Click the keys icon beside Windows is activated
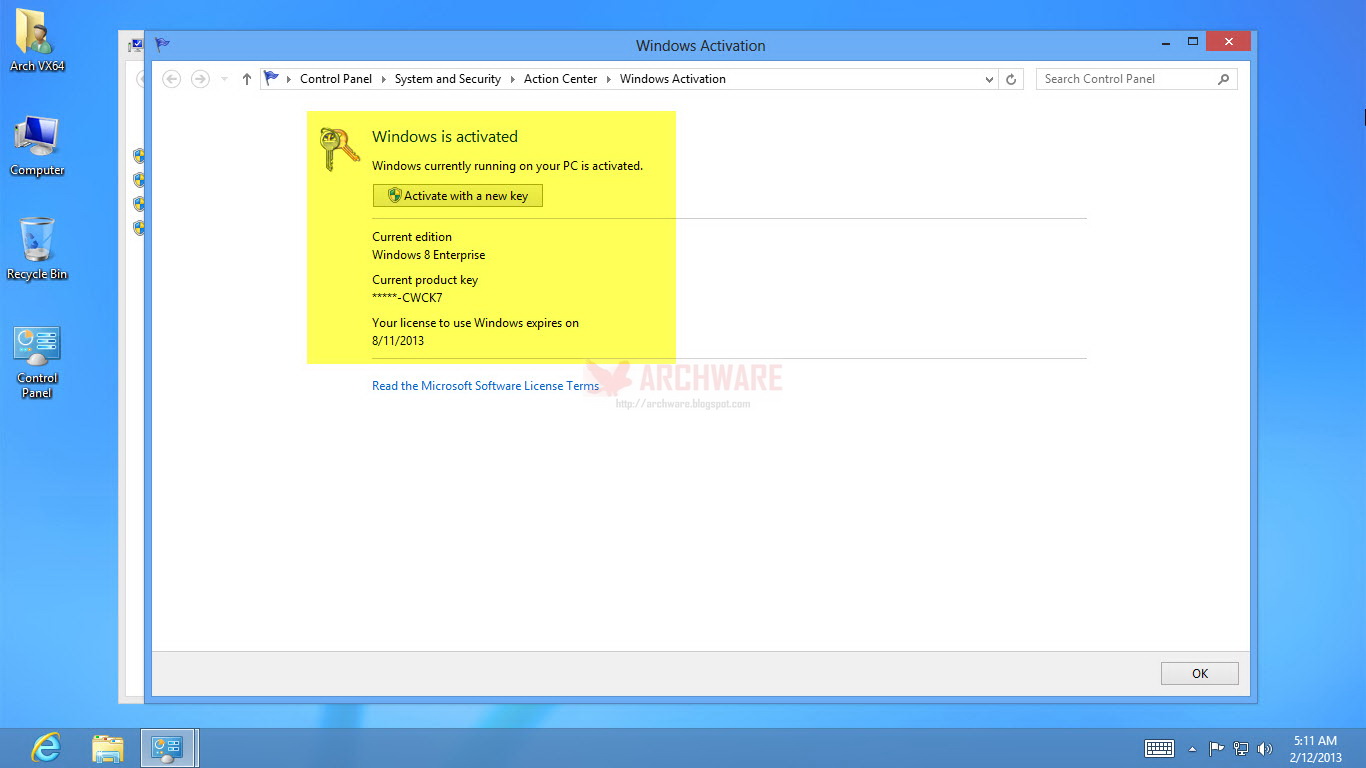This screenshot has height=768, width=1366. [338, 149]
